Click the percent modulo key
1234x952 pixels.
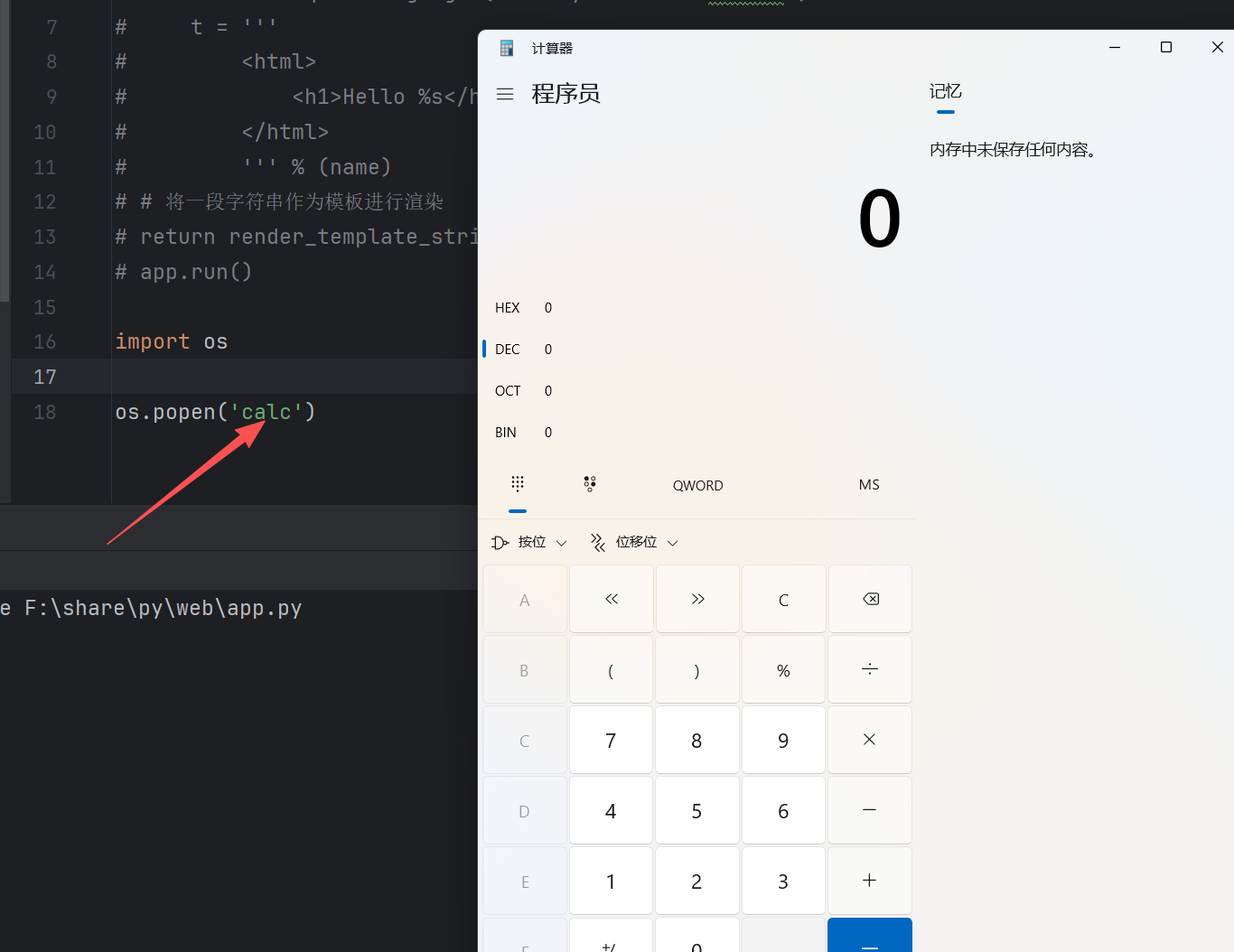(x=783, y=669)
